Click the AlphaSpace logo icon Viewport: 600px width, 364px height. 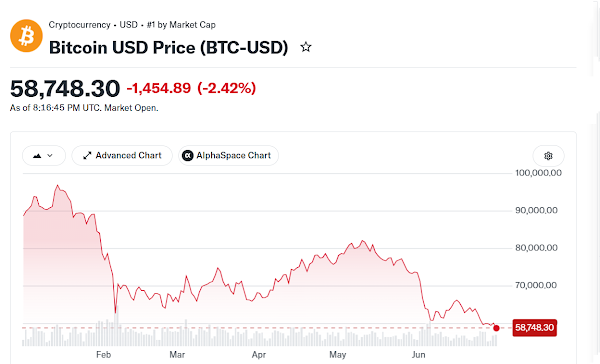(x=188, y=155)
